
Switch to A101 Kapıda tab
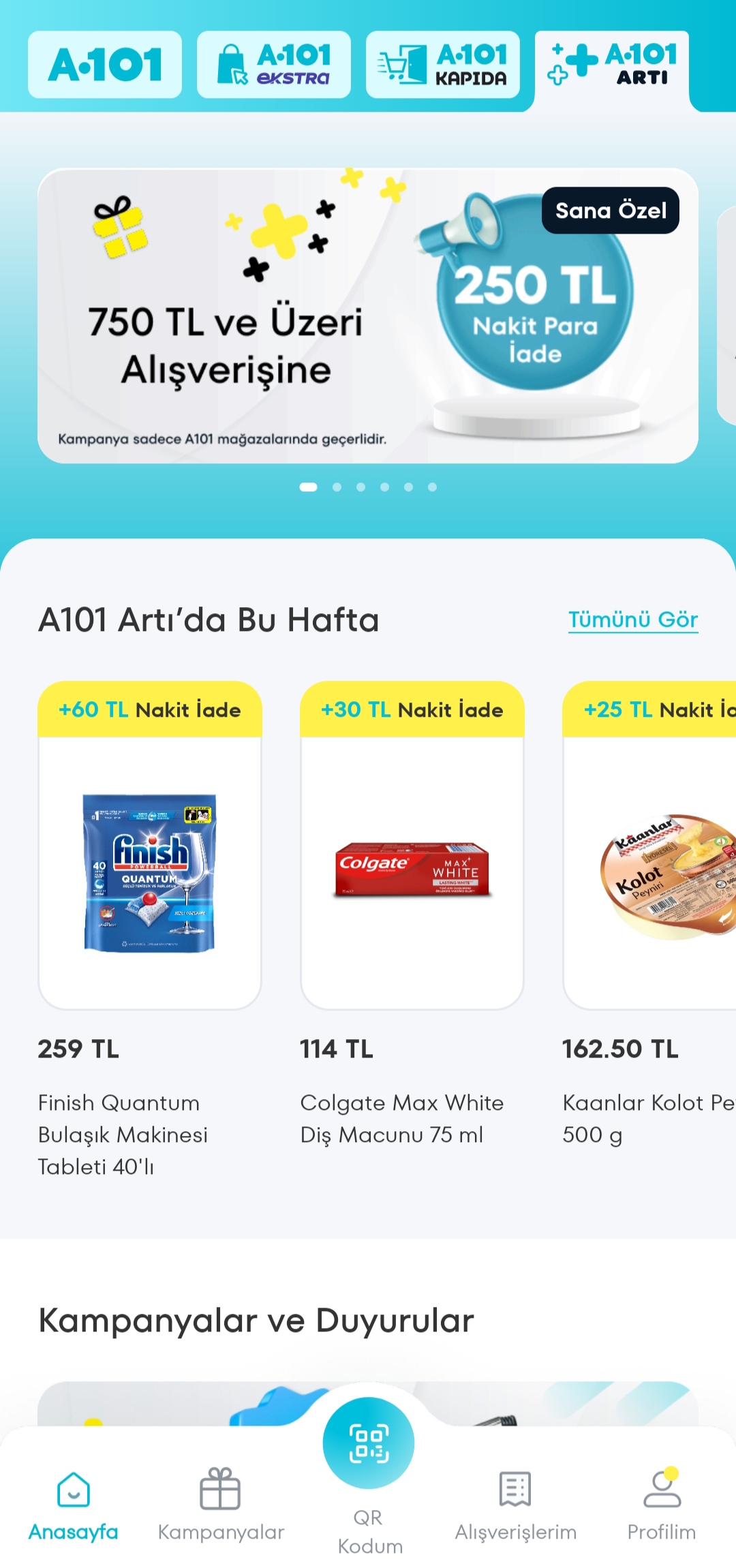coord(443,65)
